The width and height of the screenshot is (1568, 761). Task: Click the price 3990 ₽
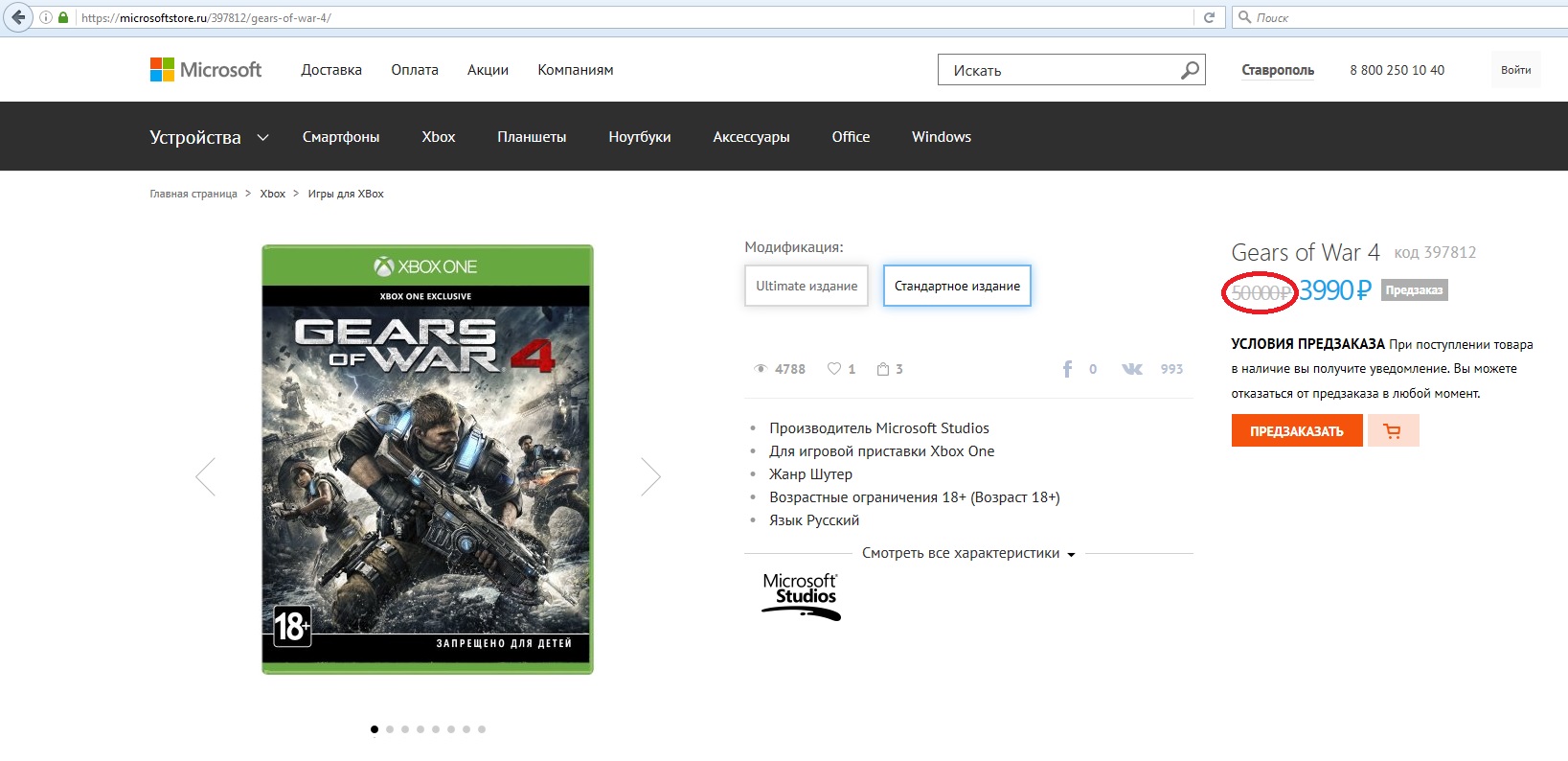(x=1335, y=290)
